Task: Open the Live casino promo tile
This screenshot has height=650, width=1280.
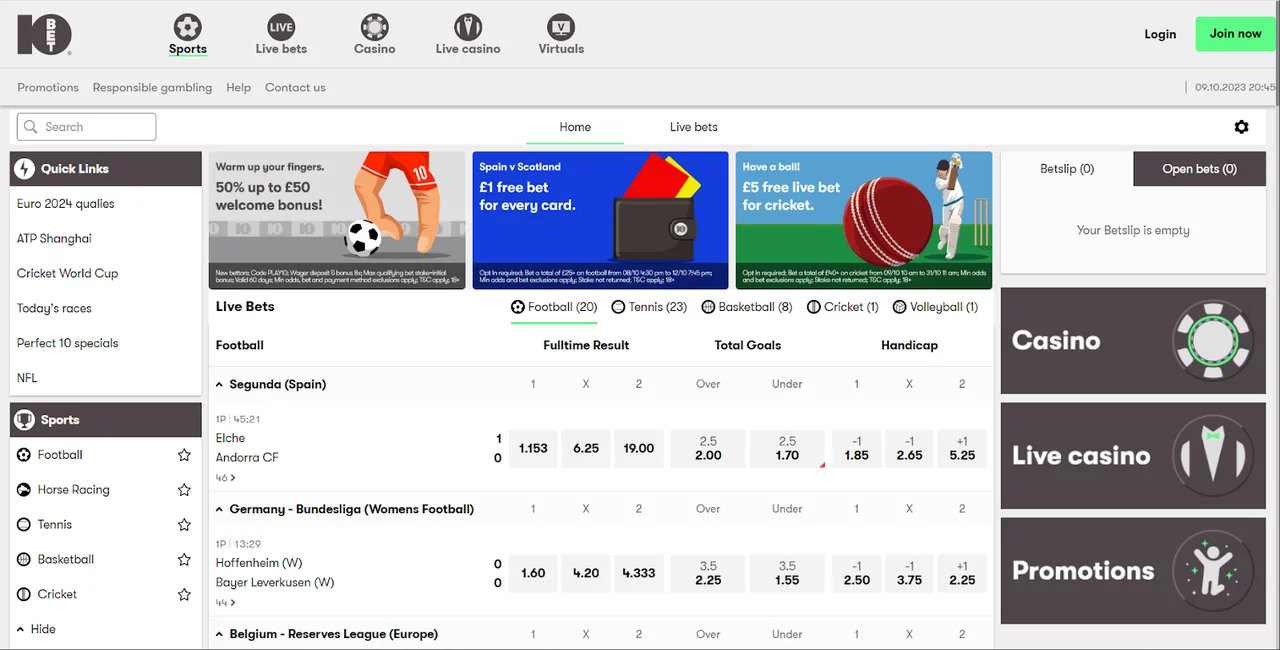Action: tap(1133, 456)
